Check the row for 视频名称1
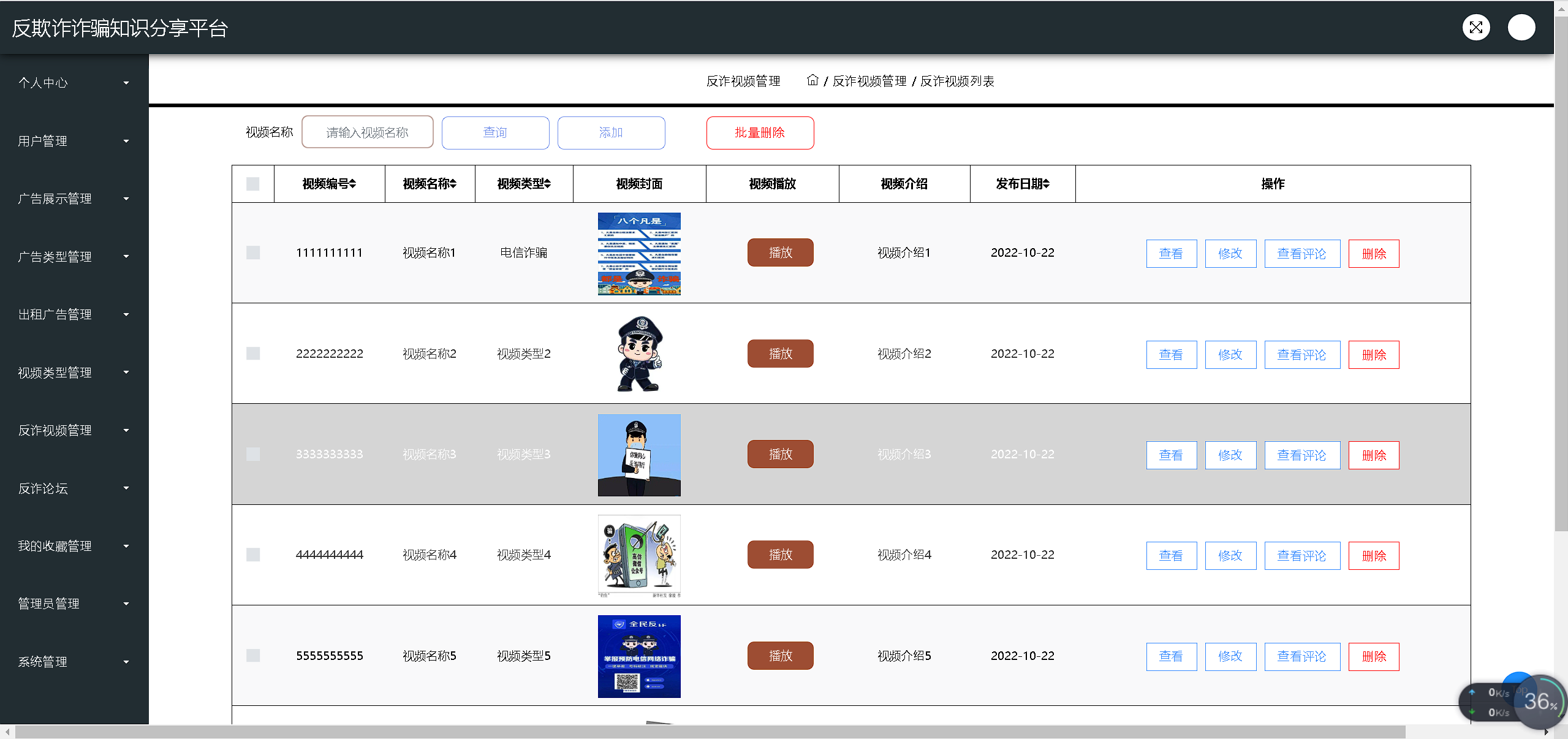 pos(252,252)
